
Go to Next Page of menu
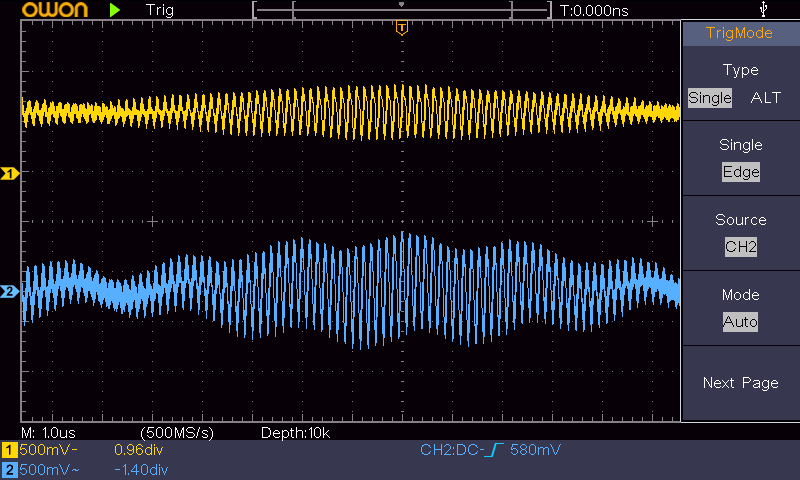[x=740, y=383]
